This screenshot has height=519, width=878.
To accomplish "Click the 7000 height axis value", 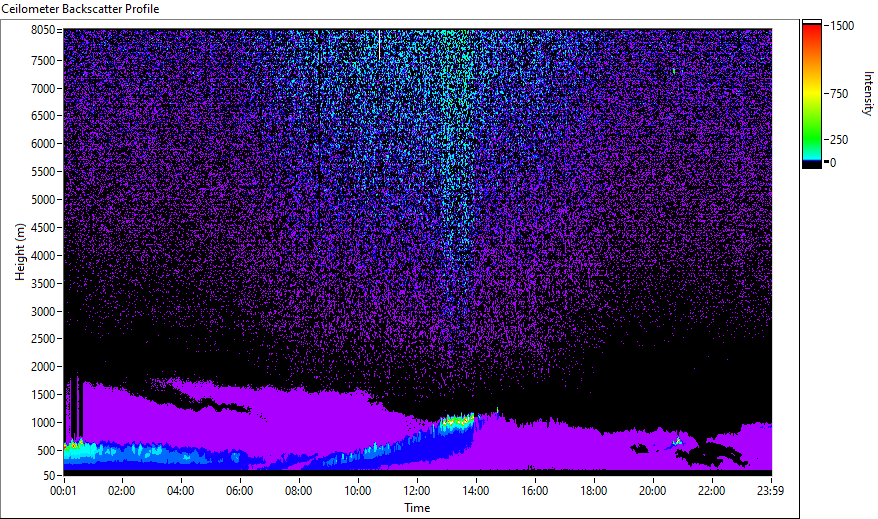I will pos(43,88).
